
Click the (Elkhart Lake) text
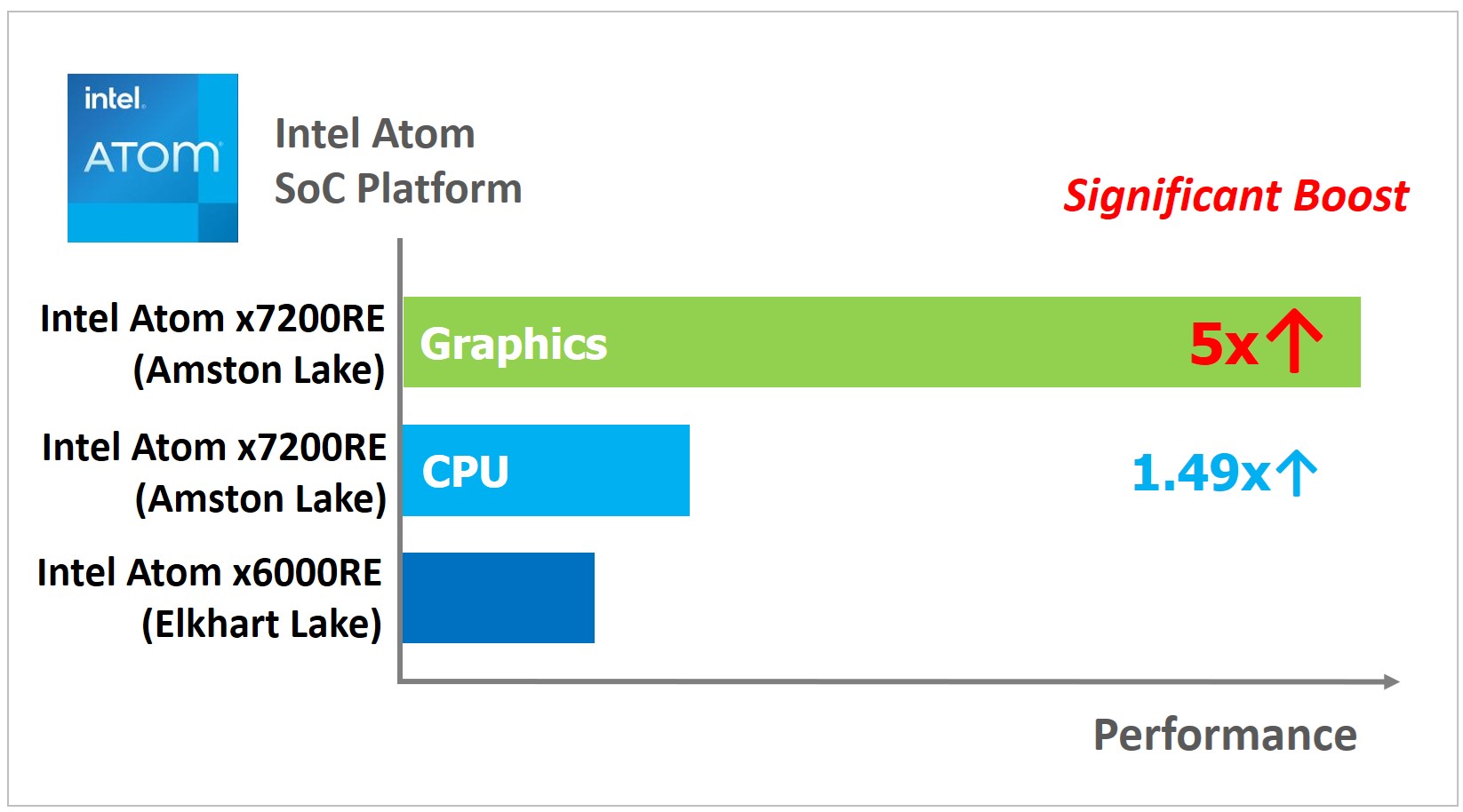pyautogui.click(x=262, y=624)
